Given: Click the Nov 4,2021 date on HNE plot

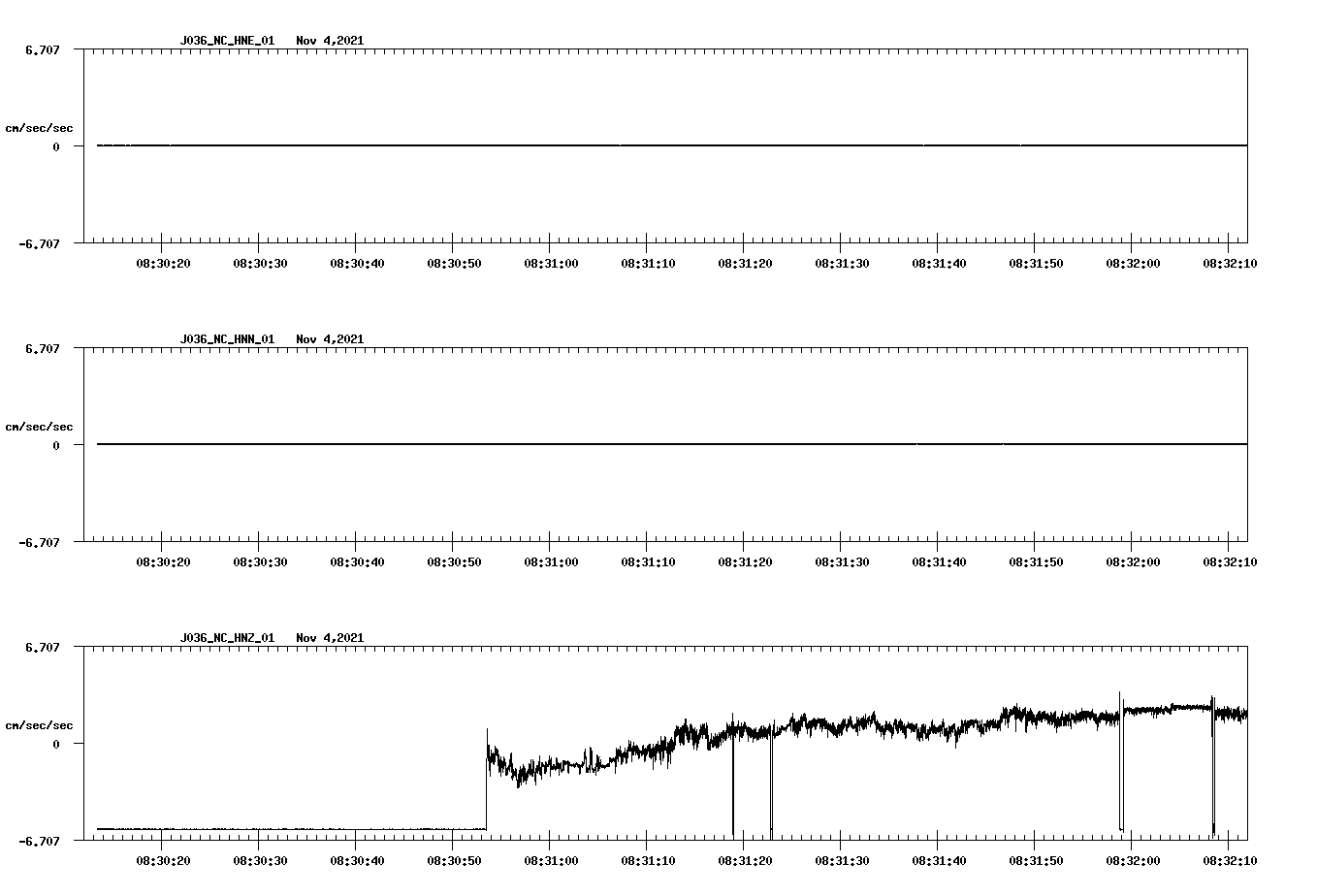Looking at the screenshot, I should click(x=330, y=41).
